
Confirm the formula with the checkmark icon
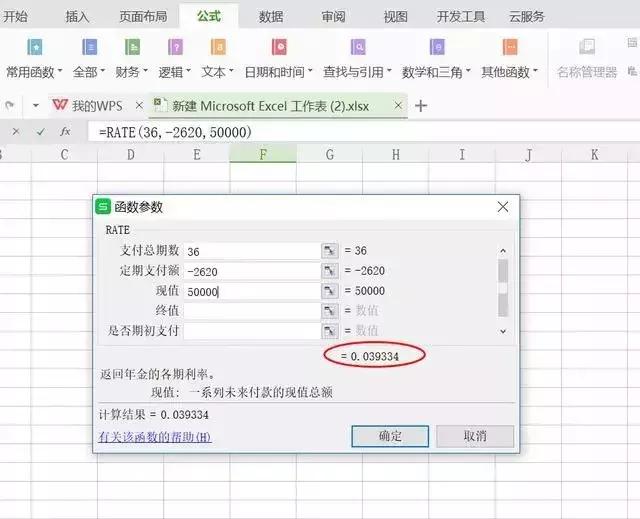[40, 131]
